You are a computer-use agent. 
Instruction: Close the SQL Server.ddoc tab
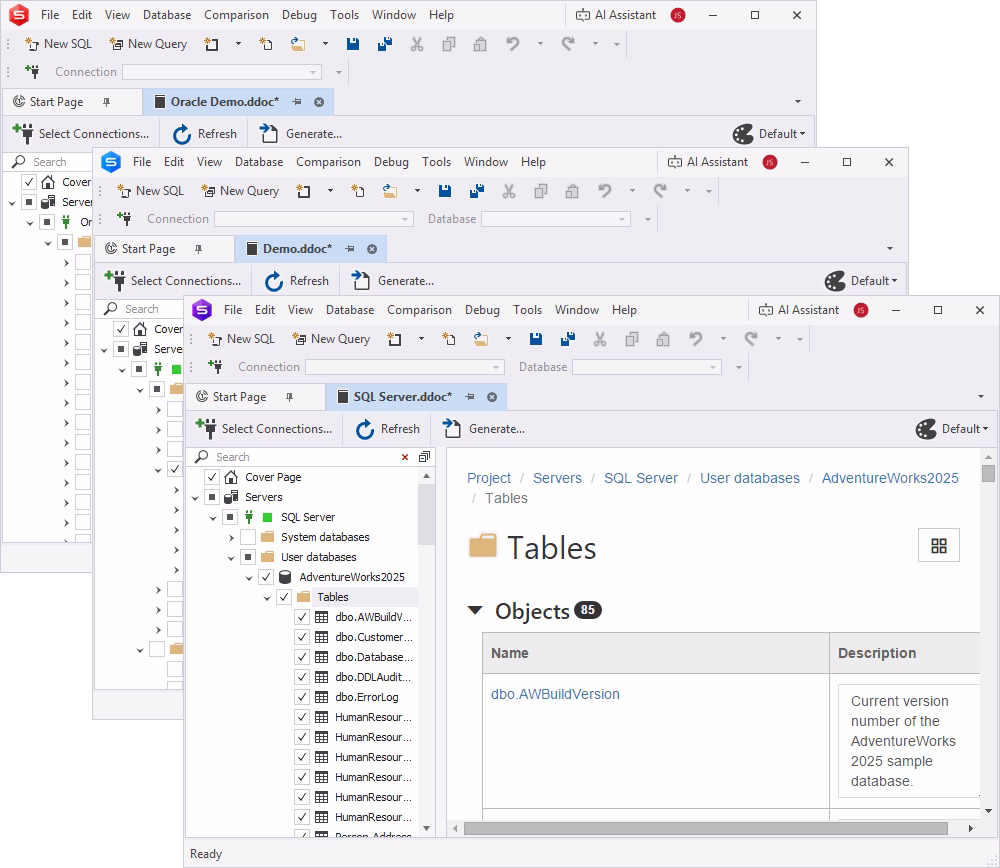pyautogui.click(x=492, y=397)
